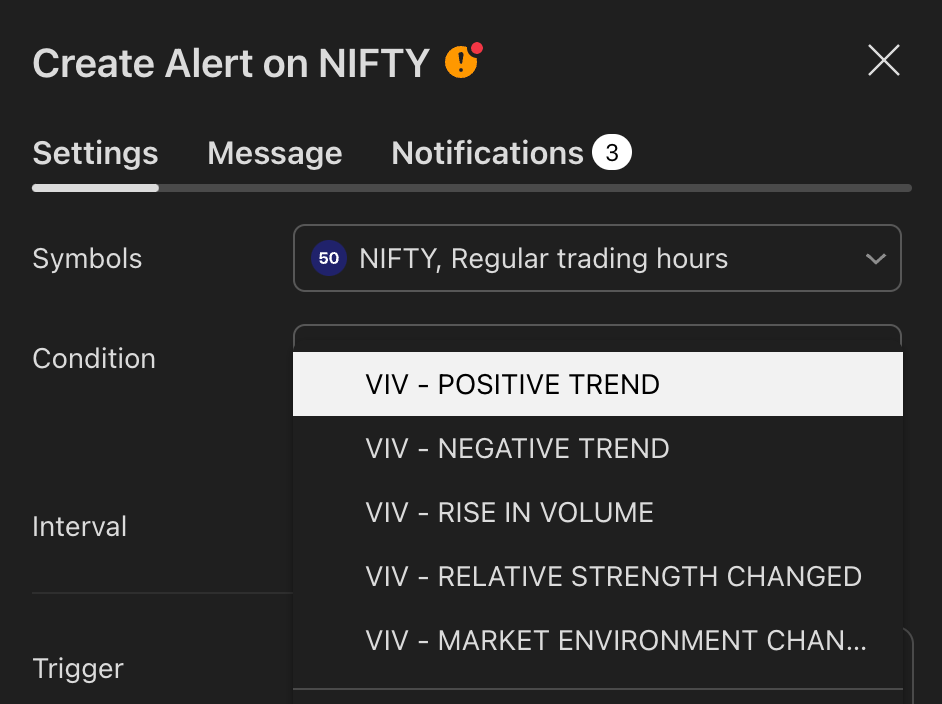The height and width of the screenshot is (704, 942).
Task: Close the Create Alert dialog
Action: pyautogui.click(x=884, y=61)
